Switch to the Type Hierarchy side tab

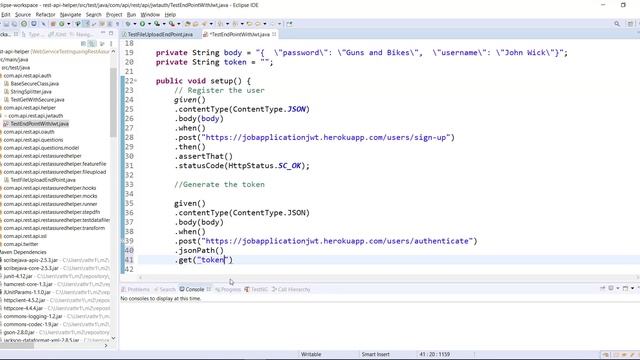pos(33,35)
